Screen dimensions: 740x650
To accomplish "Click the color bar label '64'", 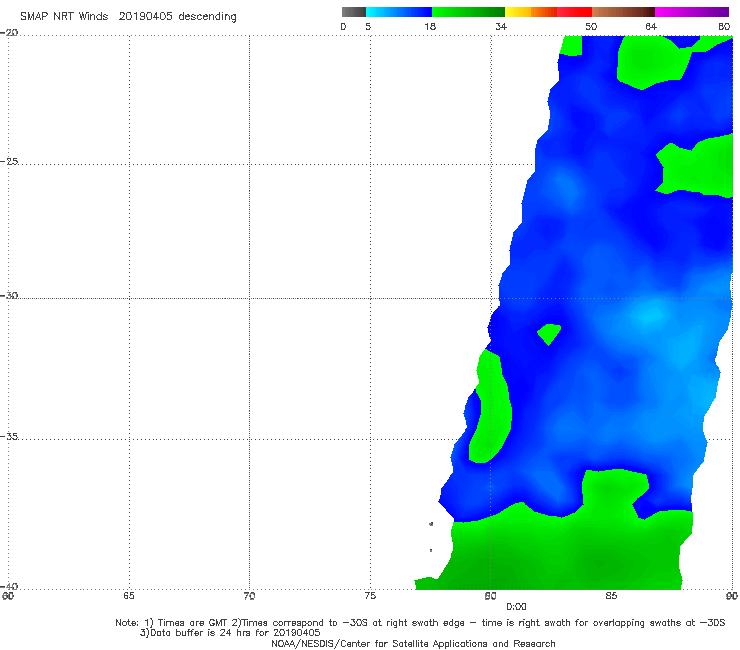I will [651, 26].
